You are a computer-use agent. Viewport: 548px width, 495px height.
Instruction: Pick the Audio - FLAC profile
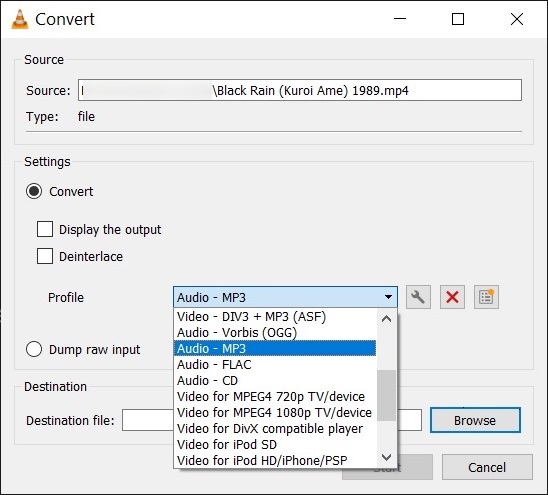click(275, 364)
